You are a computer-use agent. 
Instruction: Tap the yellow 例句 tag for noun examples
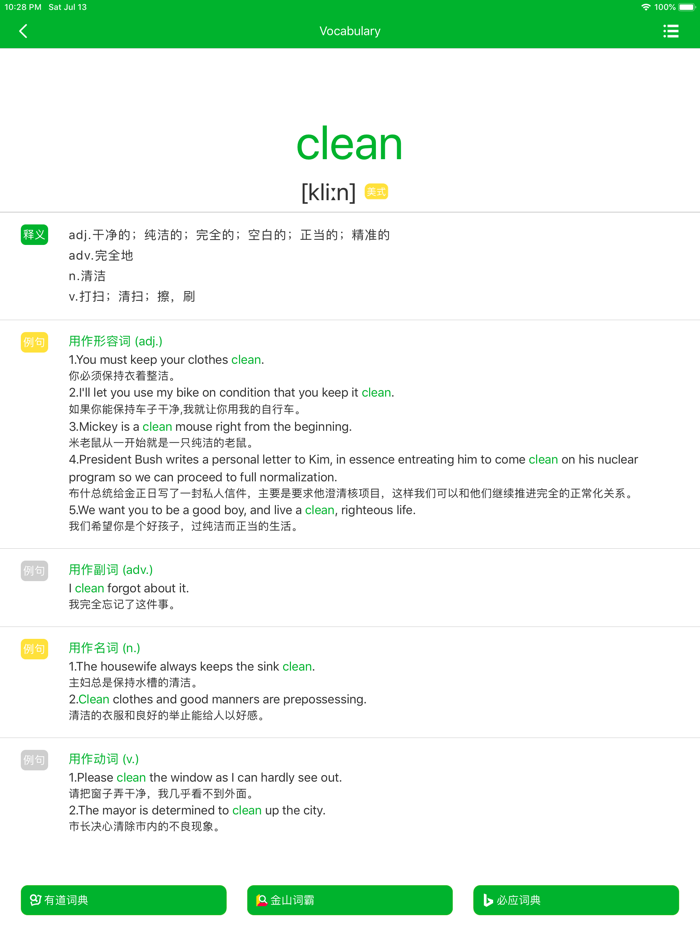click(x=34, y=649)
